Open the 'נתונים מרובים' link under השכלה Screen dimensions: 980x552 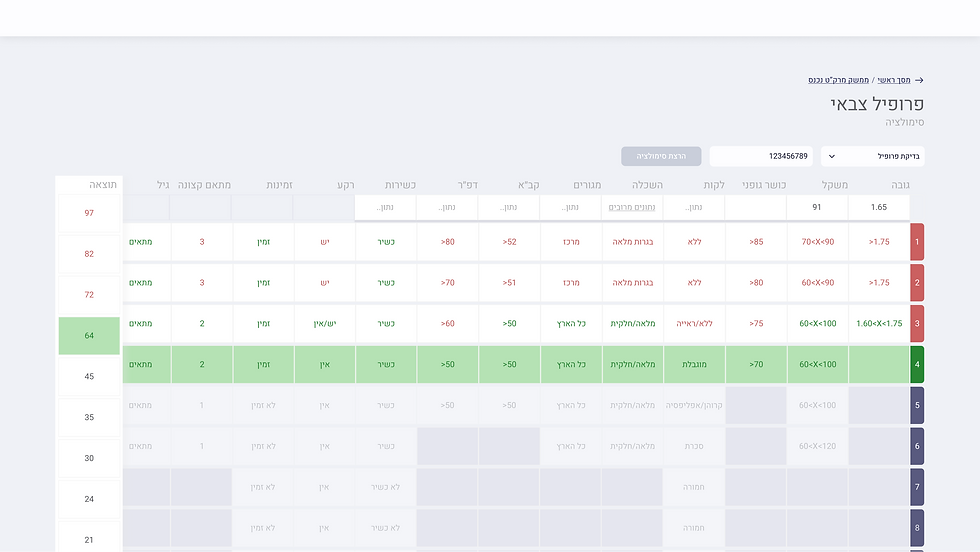[x=632, y=207]
